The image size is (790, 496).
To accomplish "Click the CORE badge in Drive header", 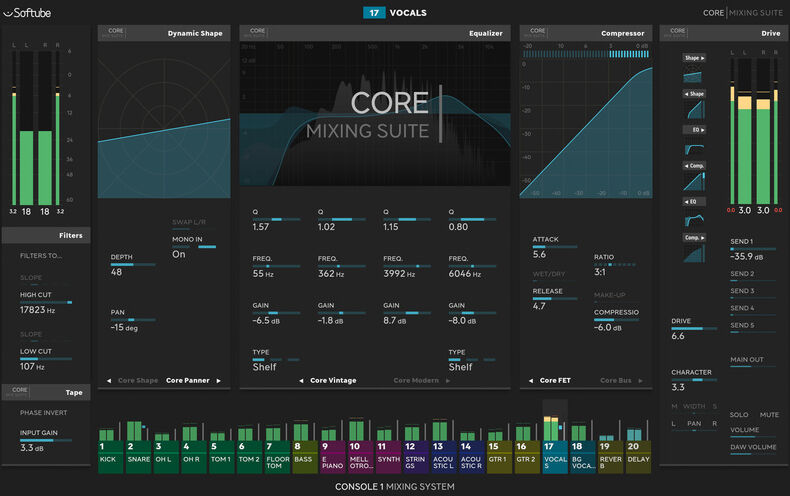I will coord(677,33).
